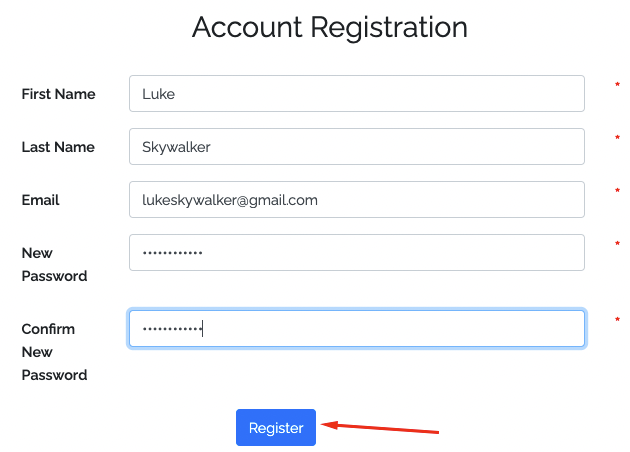Click the New Password required asterisk
Viewport: 630px width, 452px height.
617,245
